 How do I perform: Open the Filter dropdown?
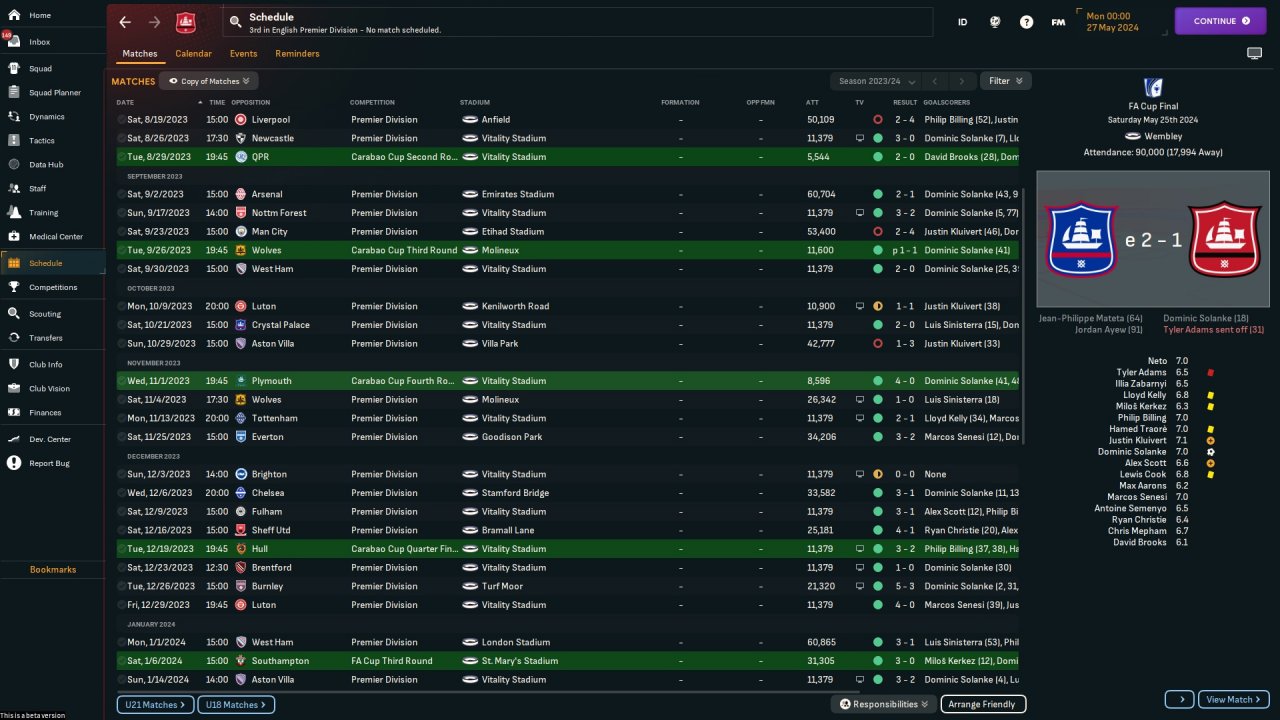pyautogui.click(x=1005, y=81)
